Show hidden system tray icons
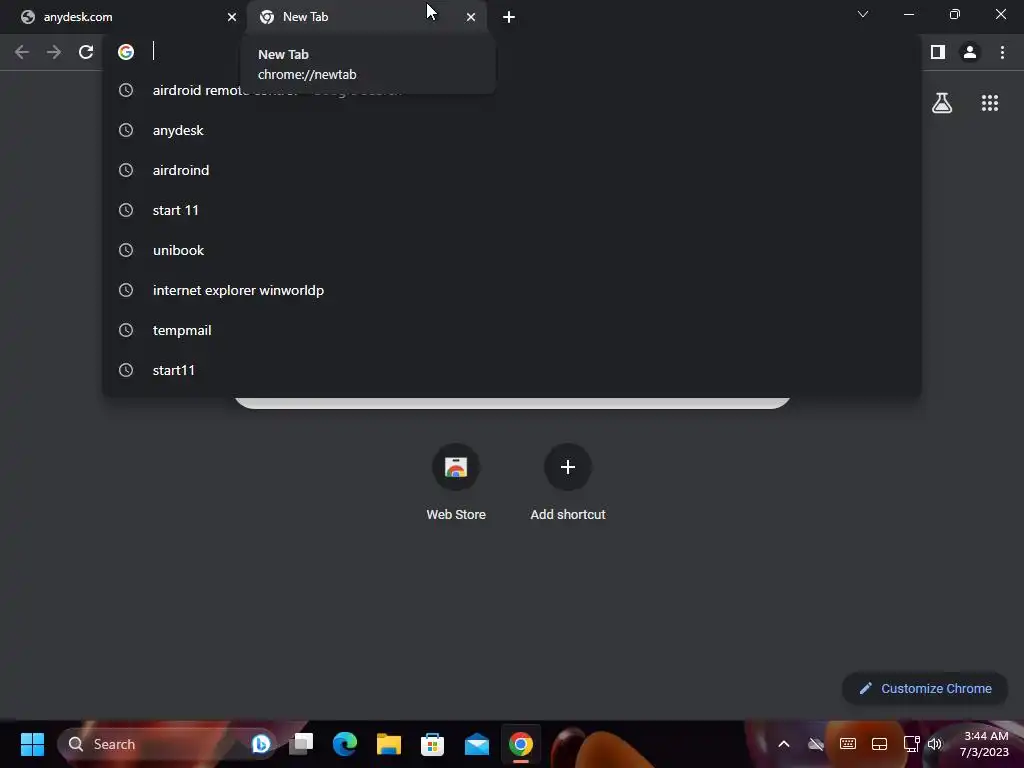 coord(784,744)
